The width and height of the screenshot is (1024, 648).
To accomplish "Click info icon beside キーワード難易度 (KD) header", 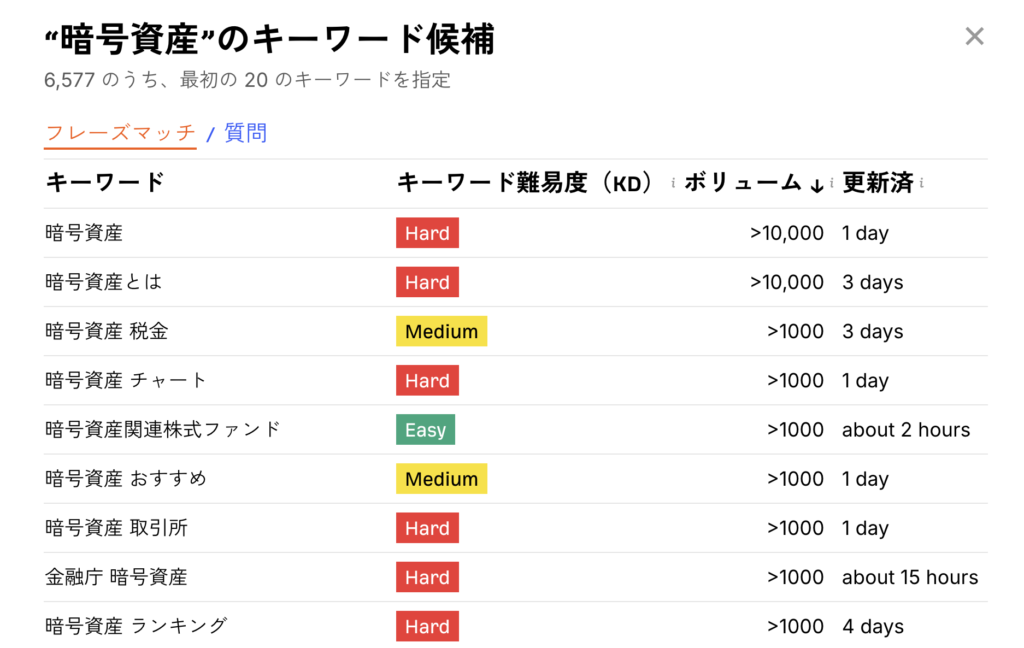I will (x=673, y=183).
